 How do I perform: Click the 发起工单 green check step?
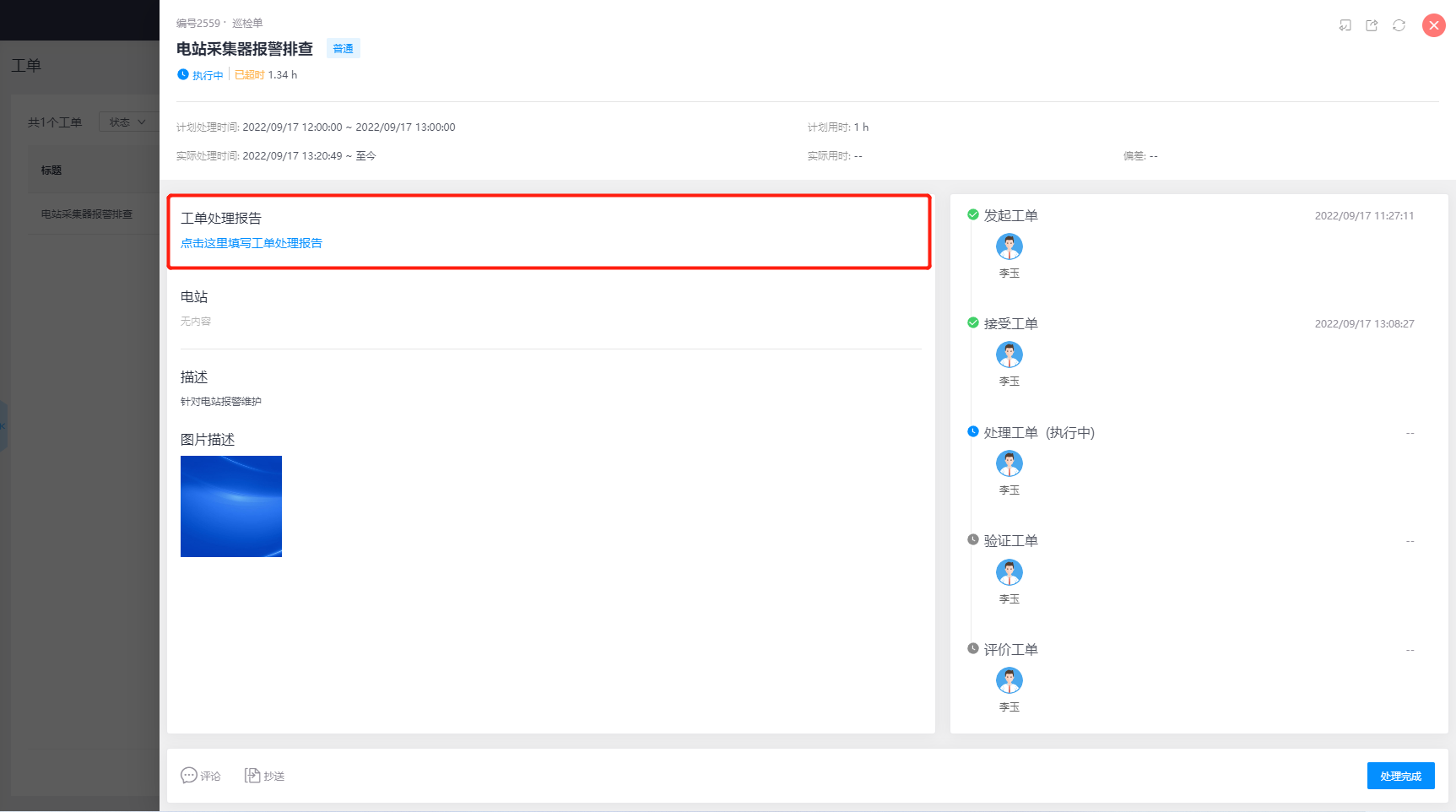click(1010, 215)
